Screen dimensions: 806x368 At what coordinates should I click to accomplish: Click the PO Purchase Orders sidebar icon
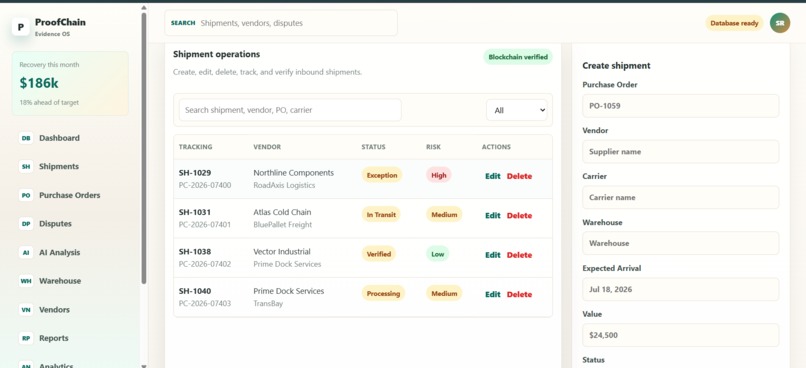pyautogui.click(x=26, y=195)
